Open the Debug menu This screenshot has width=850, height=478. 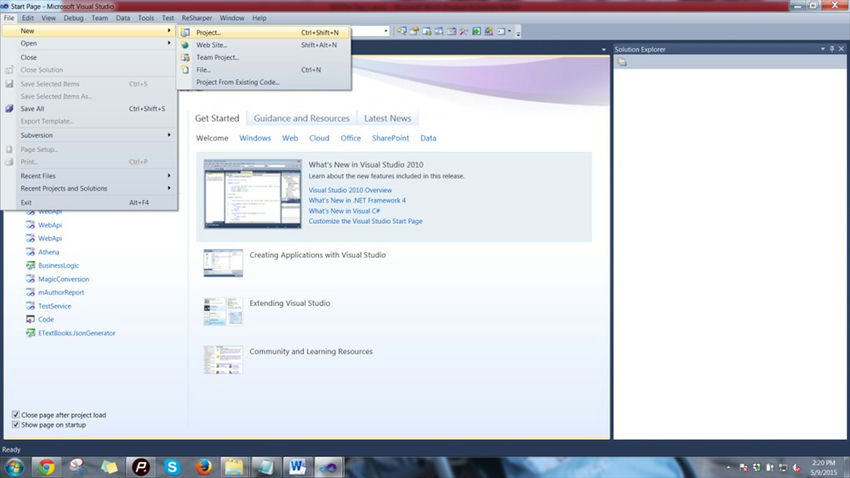tap(73, 18)
